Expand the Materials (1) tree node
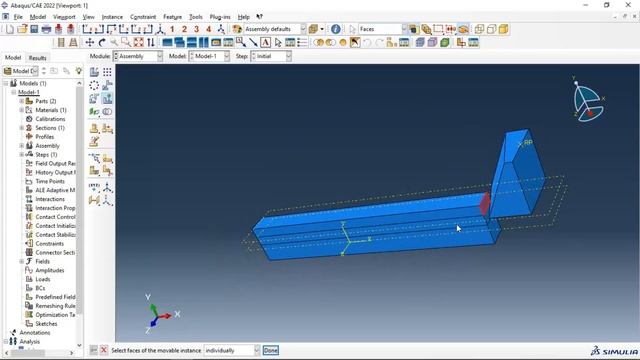 22,110
